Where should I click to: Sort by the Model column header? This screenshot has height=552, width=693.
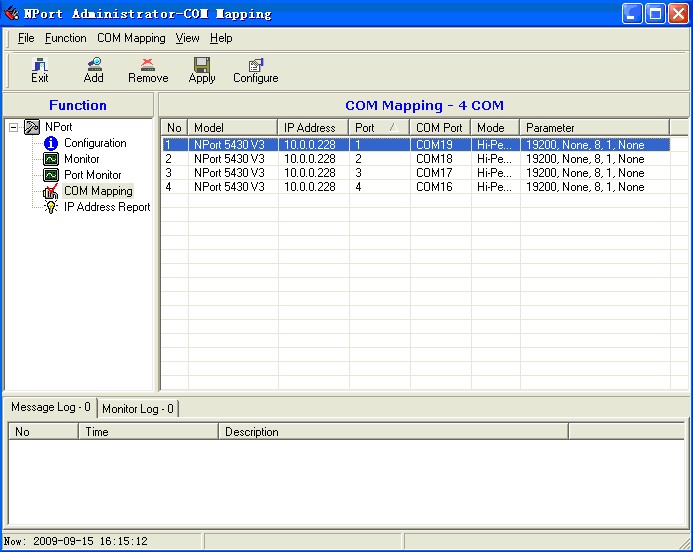click(233, 128)
